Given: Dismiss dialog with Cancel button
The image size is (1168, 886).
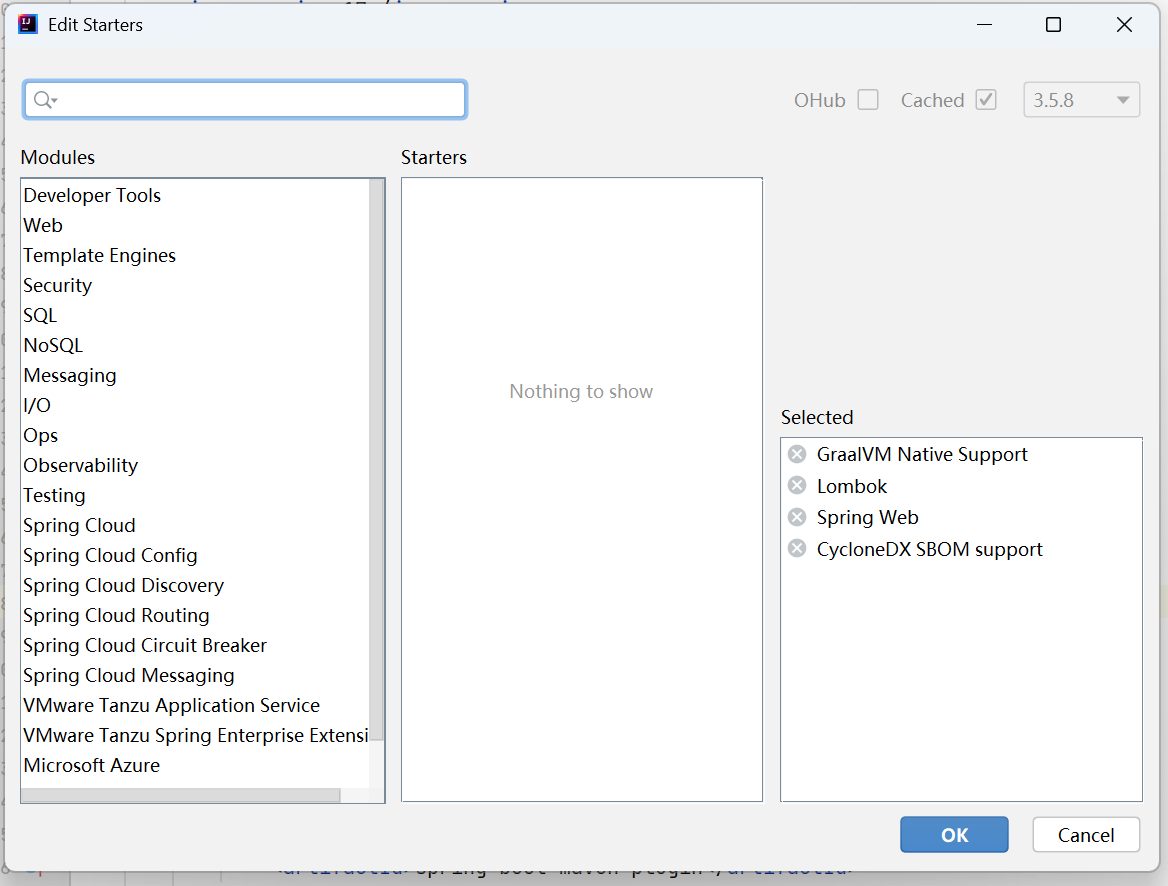Looking at the screenshot, I should [1086, 835].
